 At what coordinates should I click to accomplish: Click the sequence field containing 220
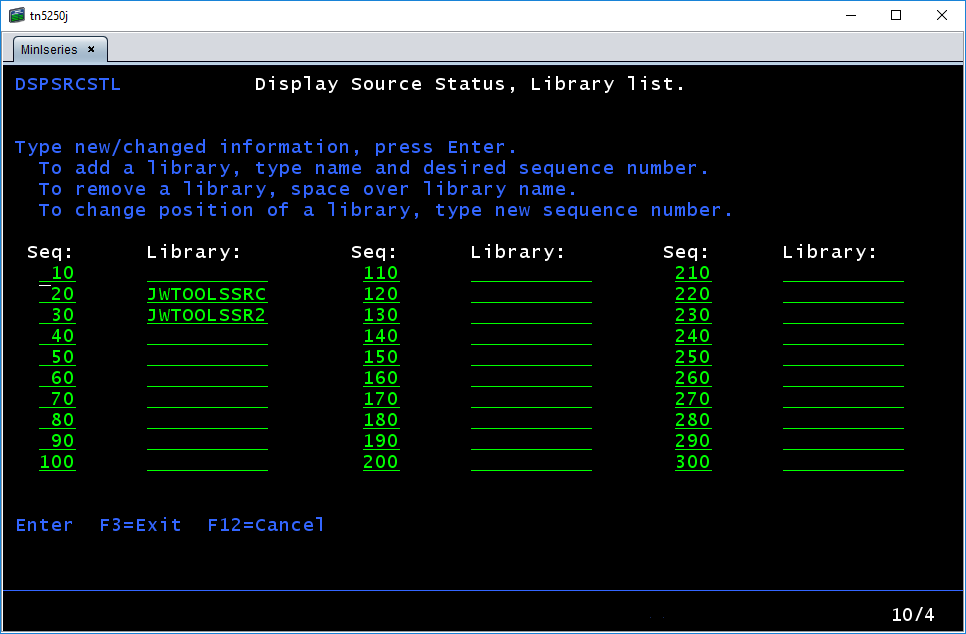point(693,294)
